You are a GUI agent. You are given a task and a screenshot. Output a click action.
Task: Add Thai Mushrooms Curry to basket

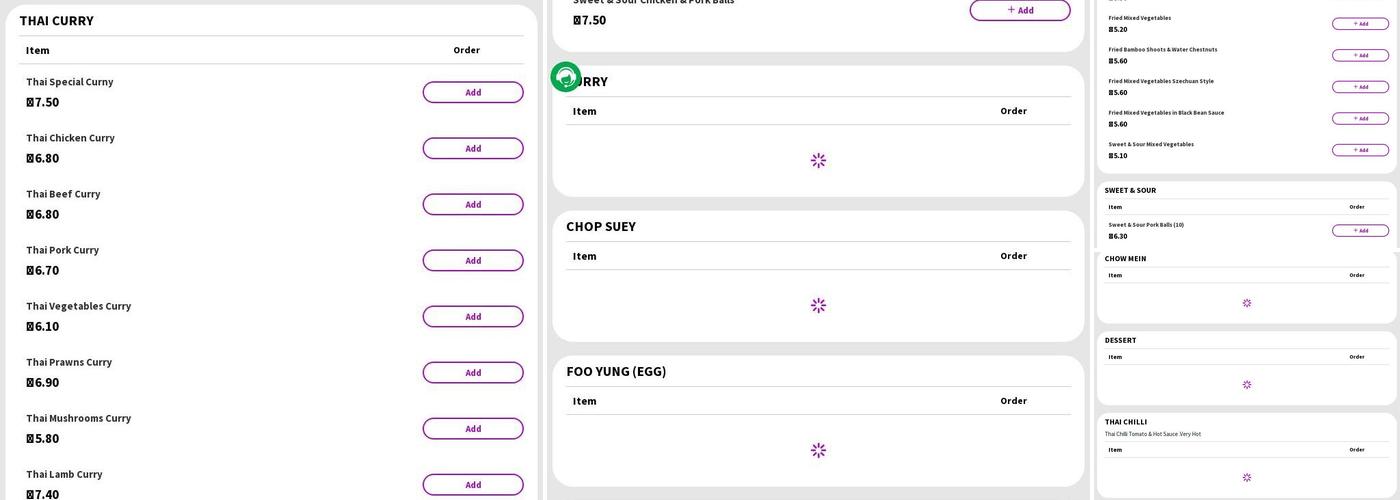(x=472, y=428)
